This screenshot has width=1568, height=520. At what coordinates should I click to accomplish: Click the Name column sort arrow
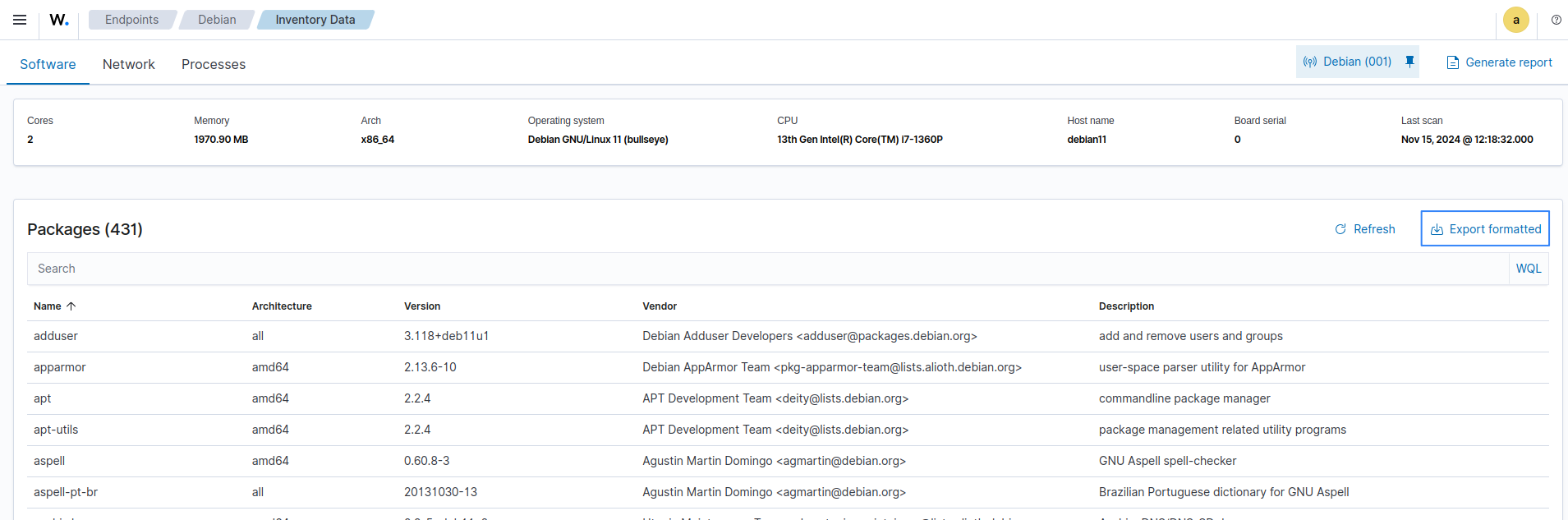point(71,306)
